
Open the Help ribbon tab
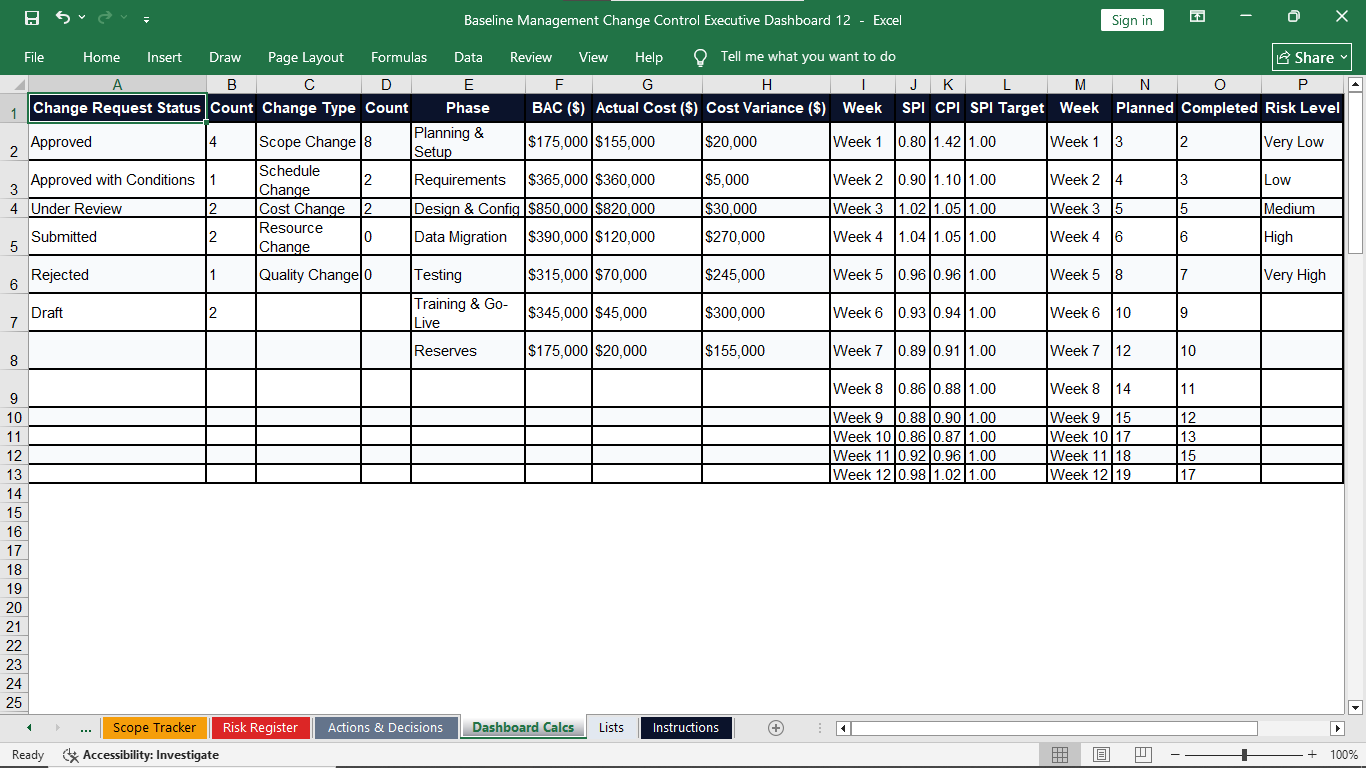coord(649,57)
